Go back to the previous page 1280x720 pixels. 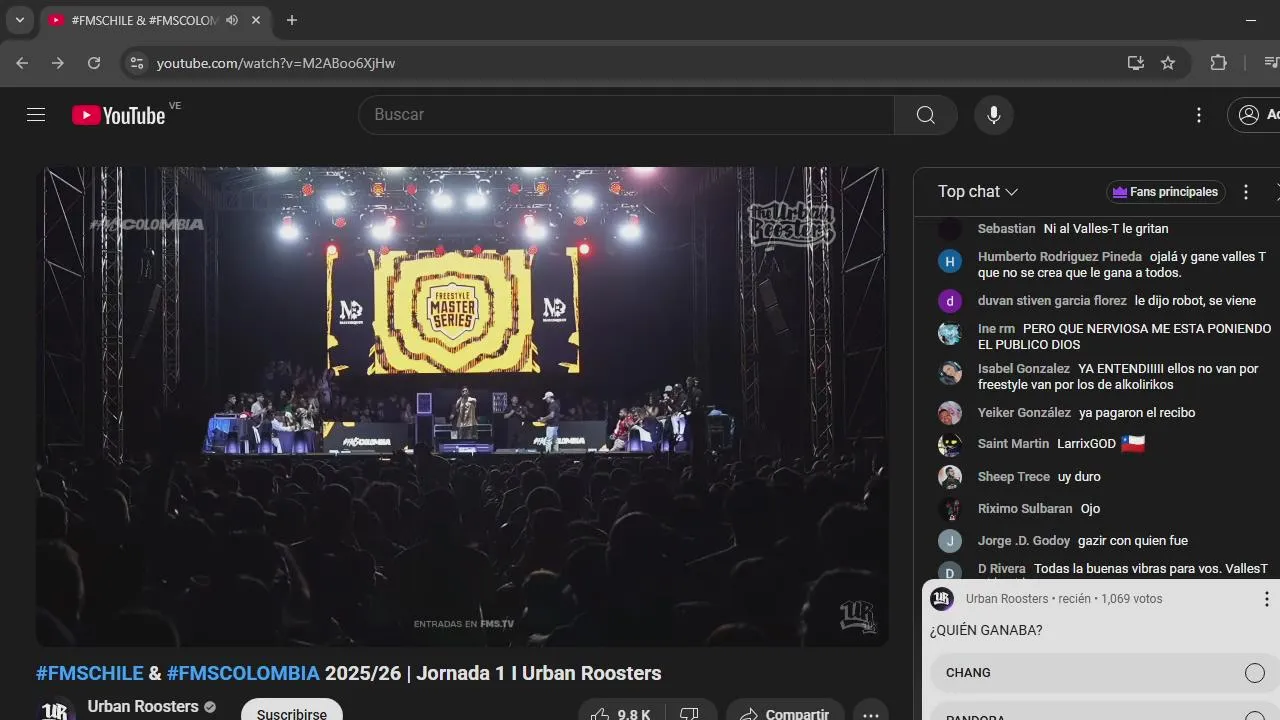22,63
